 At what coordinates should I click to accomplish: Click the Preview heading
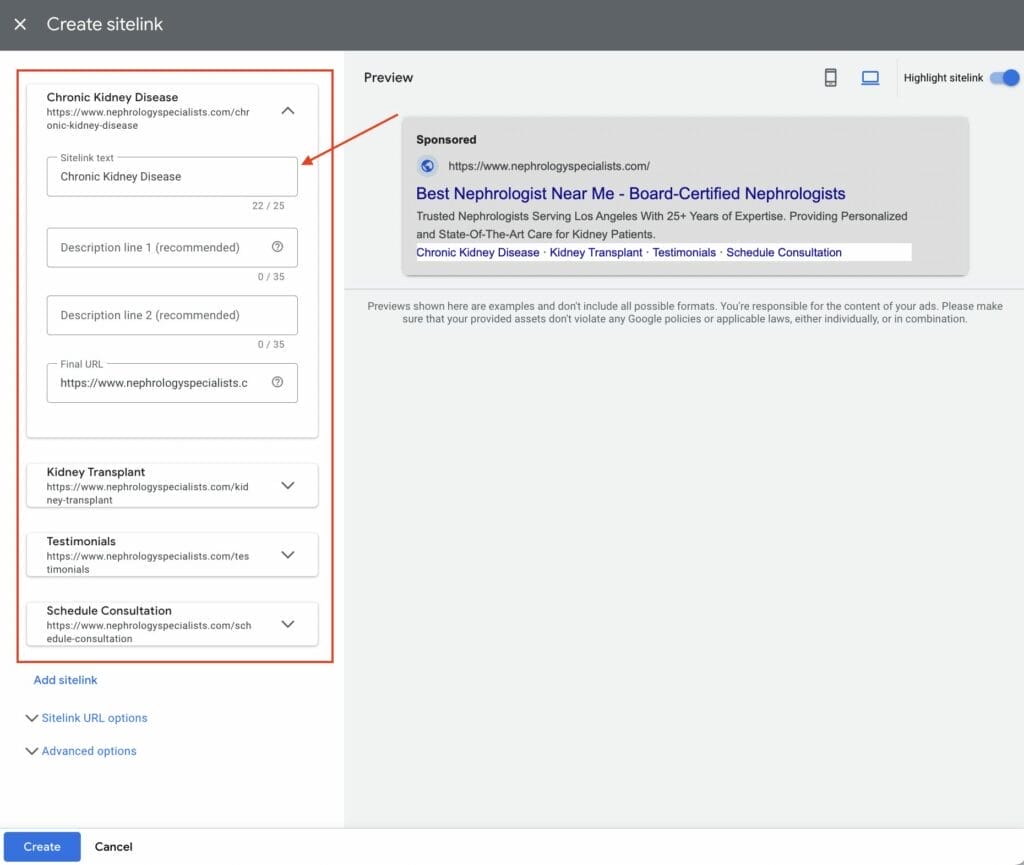(389, 78)
